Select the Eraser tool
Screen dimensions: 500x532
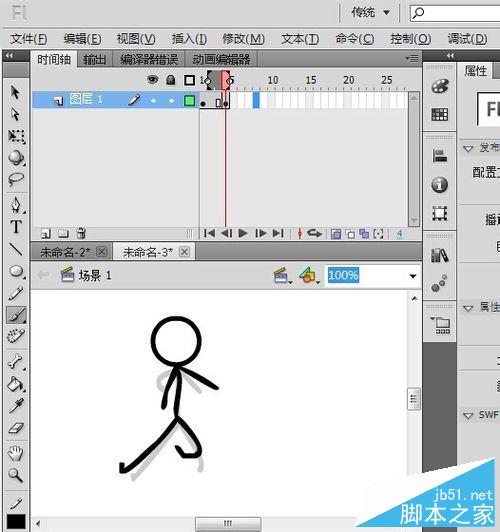tap(16, 428)
